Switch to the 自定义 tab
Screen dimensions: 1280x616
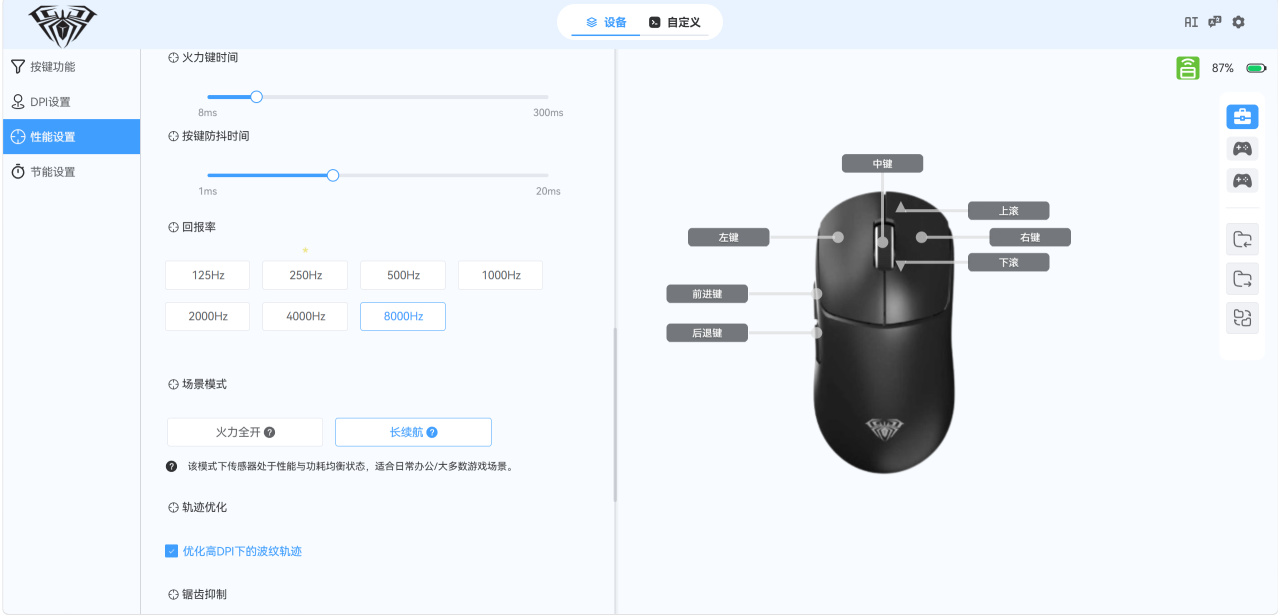[x=674, y=22]
